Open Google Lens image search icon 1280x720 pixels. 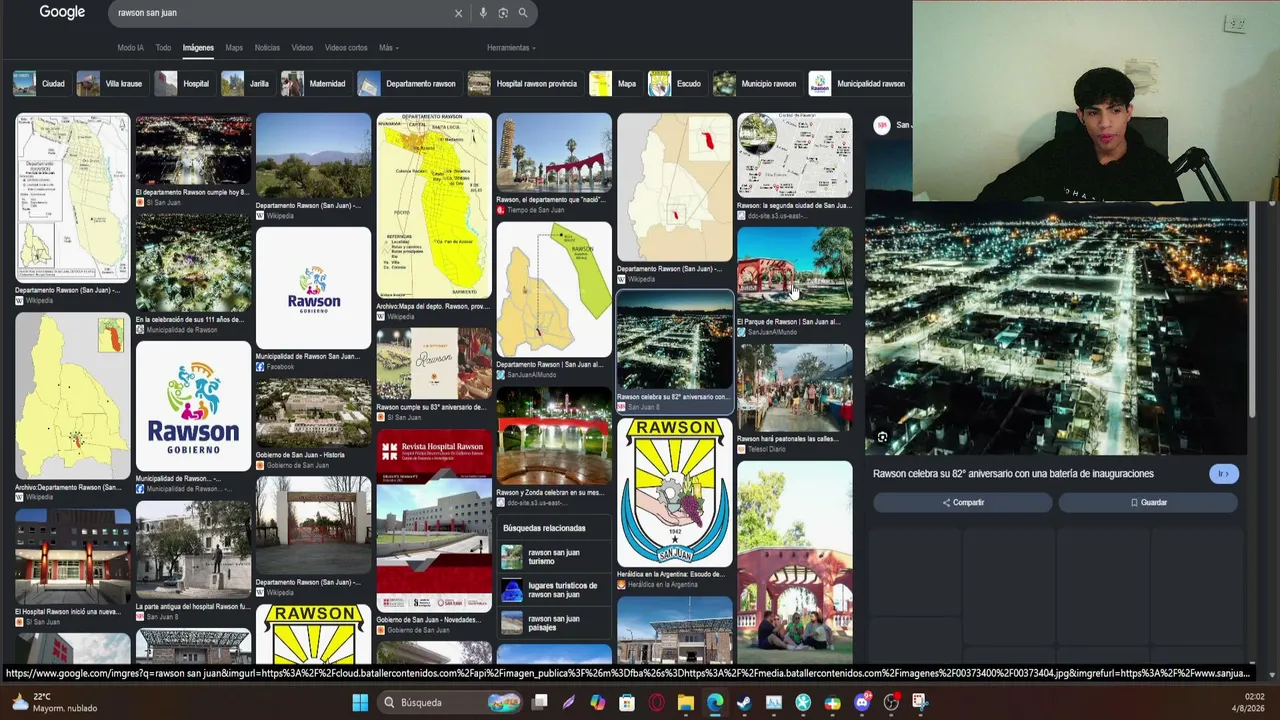click(503, 13)
